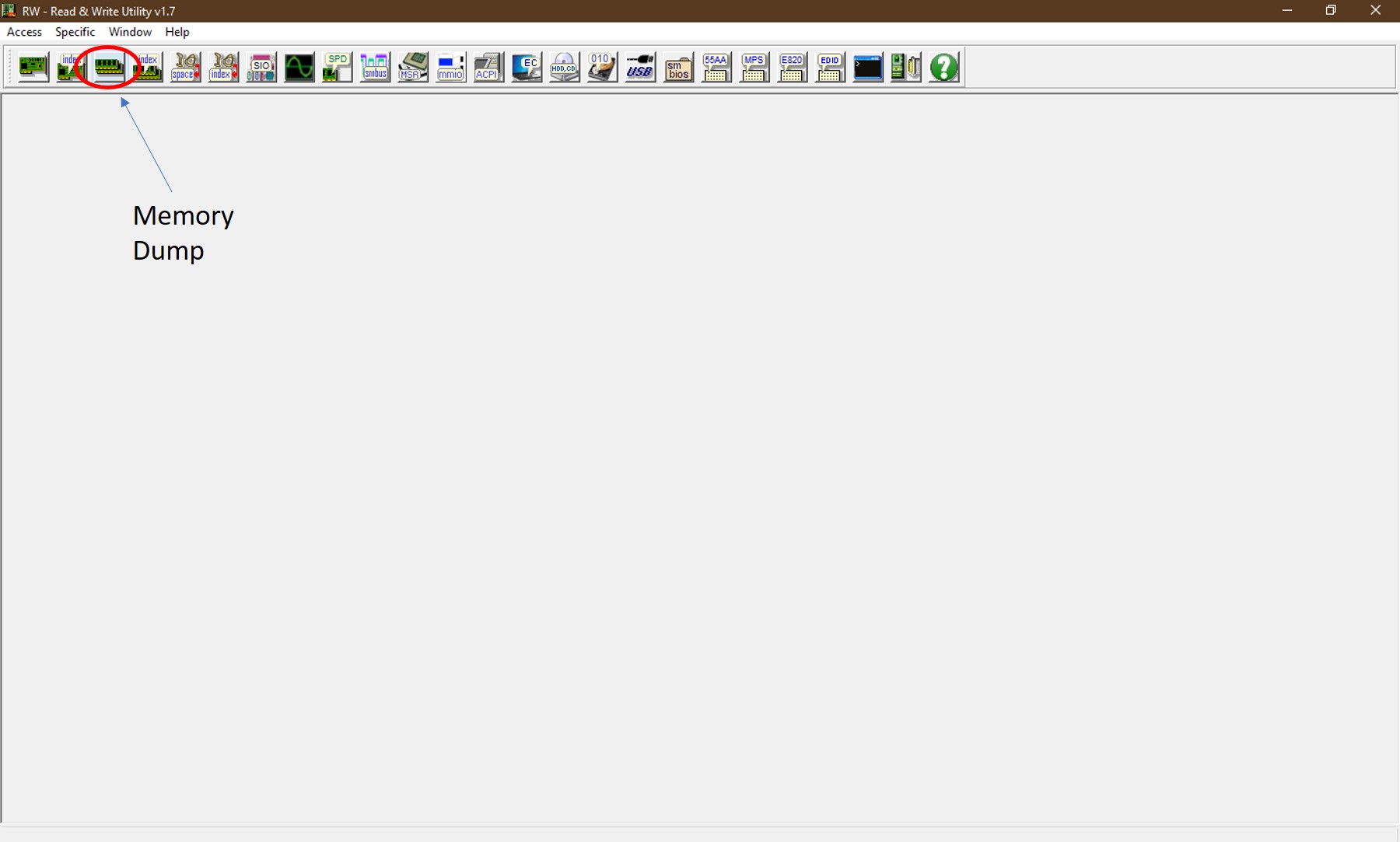The height and width of the screenshot is (842, 1400).
Task: Click the PCI device toolbar icon
Action: (x=33, y=68)
